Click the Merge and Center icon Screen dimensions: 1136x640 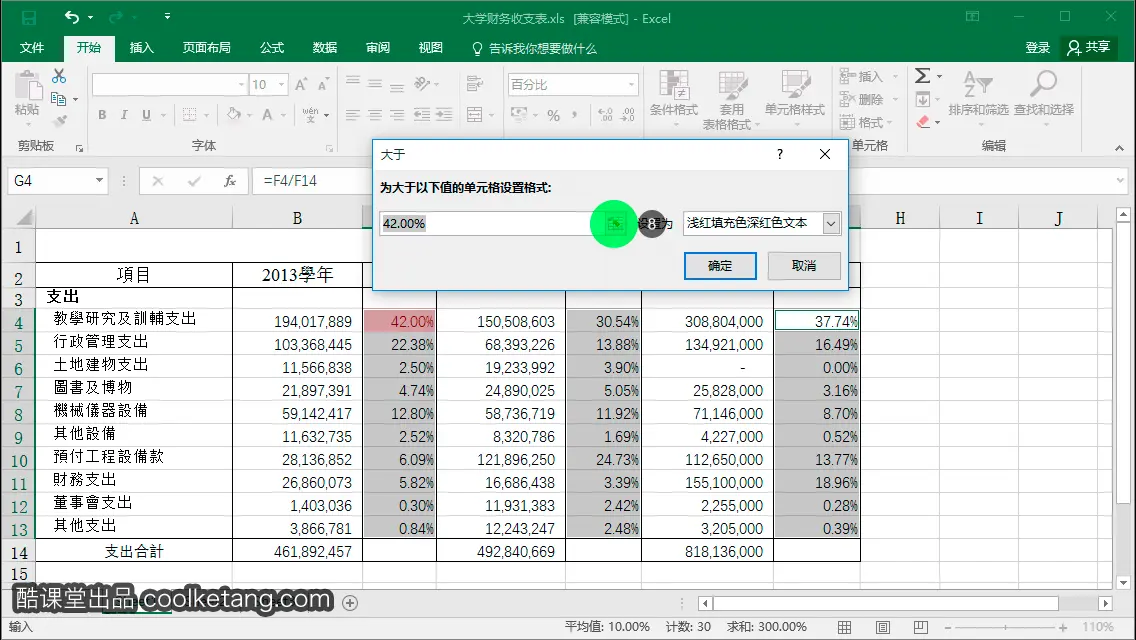(x=475, y=115)
